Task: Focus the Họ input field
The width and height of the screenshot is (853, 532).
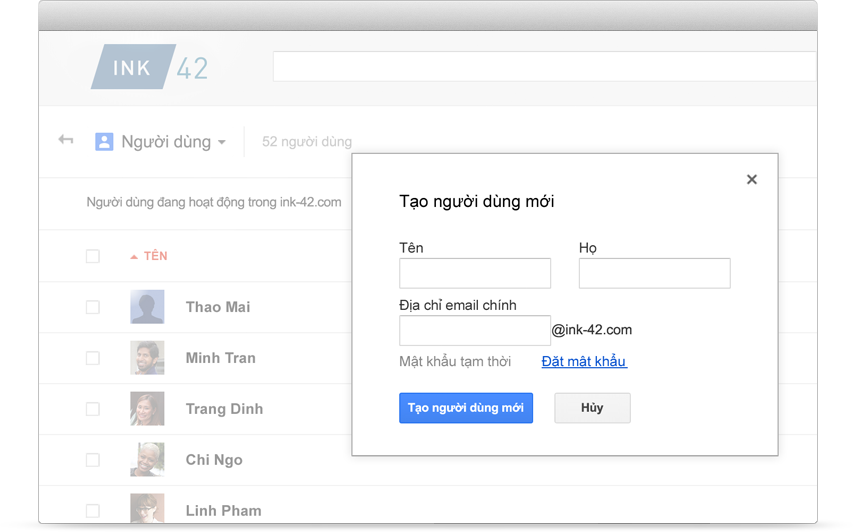Action: click(654, 273)
